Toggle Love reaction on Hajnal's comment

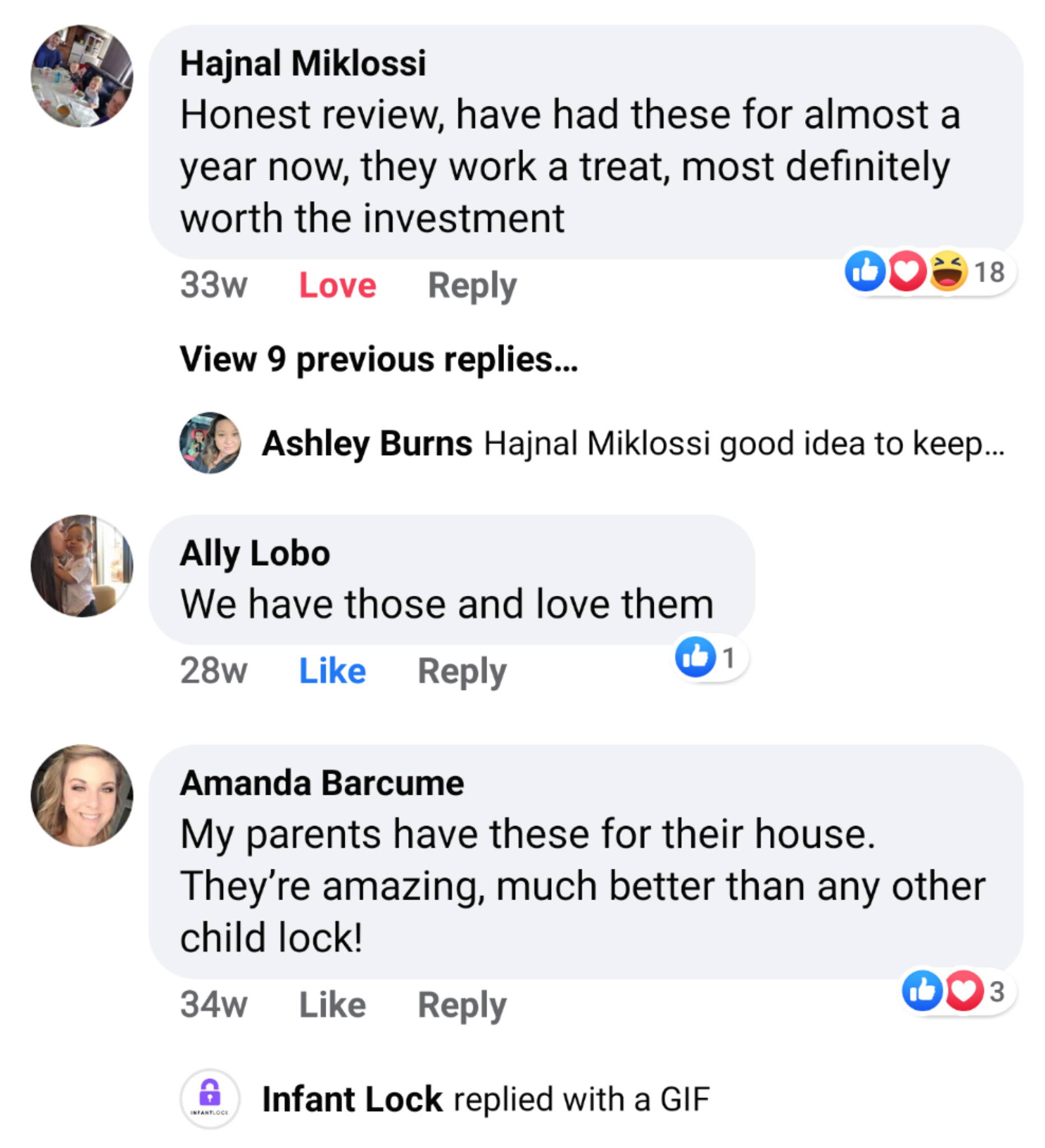click(337, 285)
